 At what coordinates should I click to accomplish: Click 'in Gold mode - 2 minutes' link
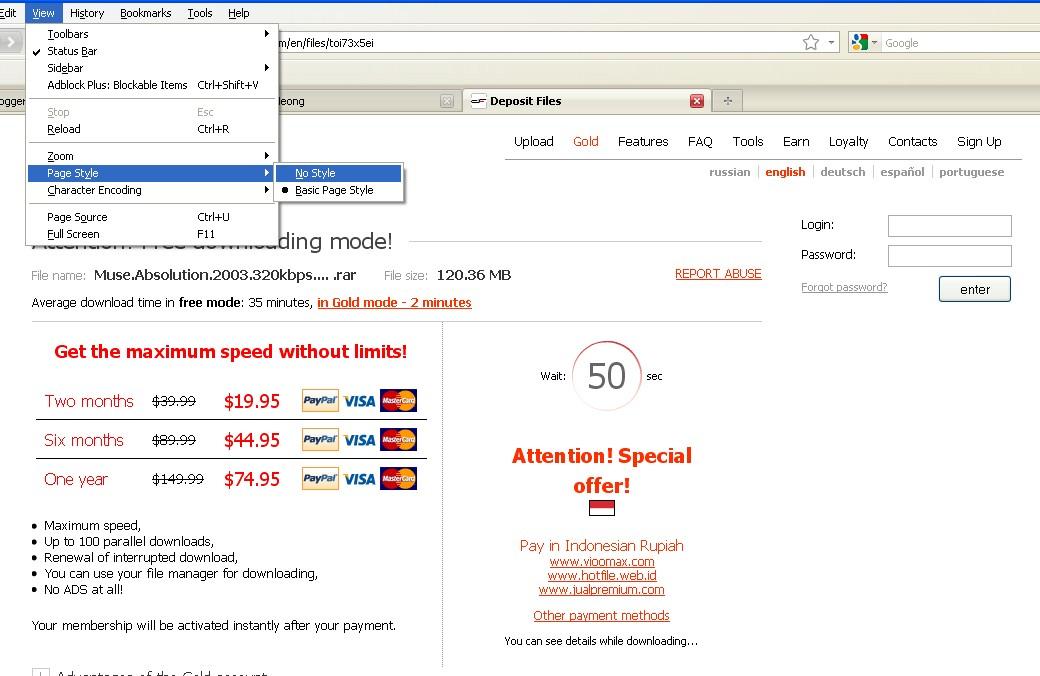click(394, 303)
